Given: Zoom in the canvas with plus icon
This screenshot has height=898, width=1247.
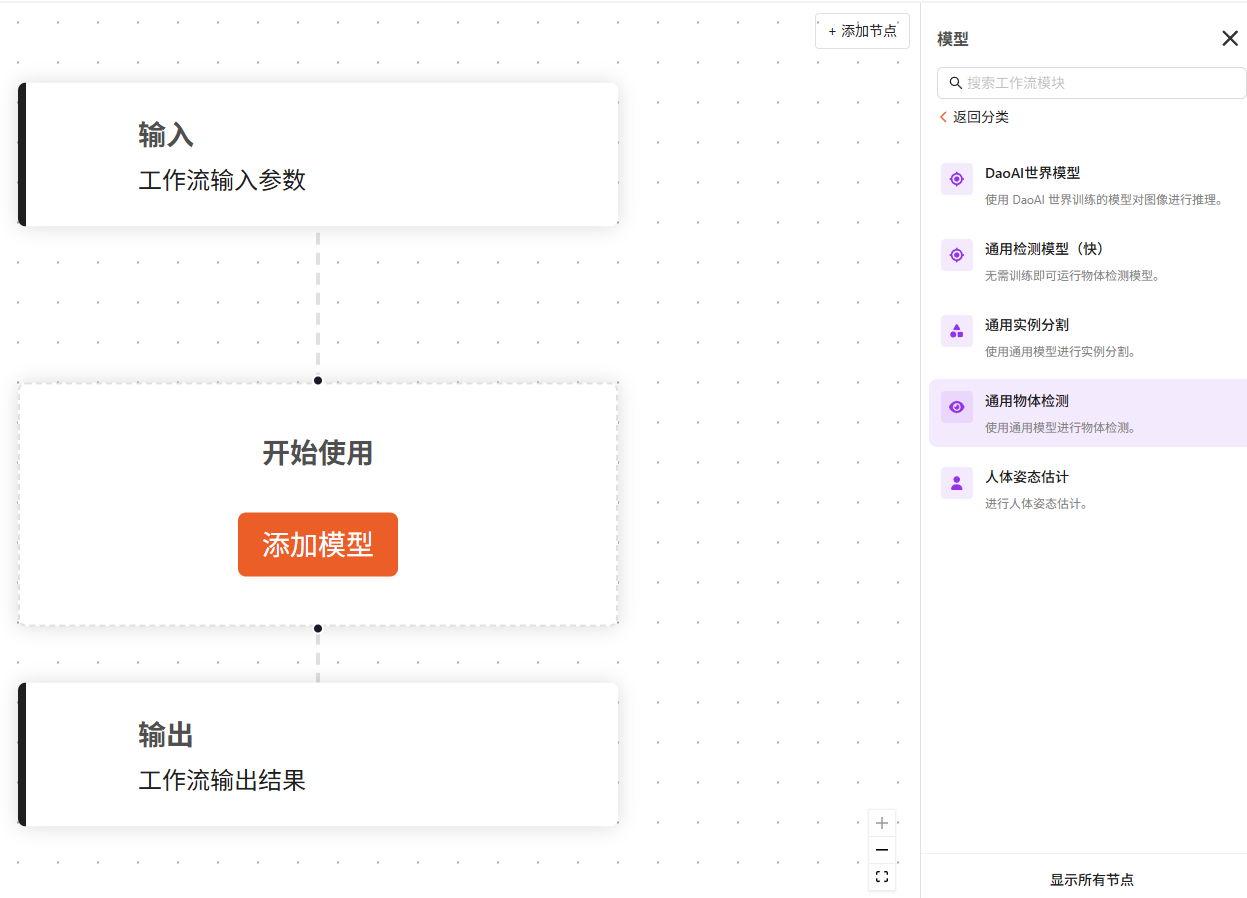Looking at the screenshot, I should pos(881,823).
